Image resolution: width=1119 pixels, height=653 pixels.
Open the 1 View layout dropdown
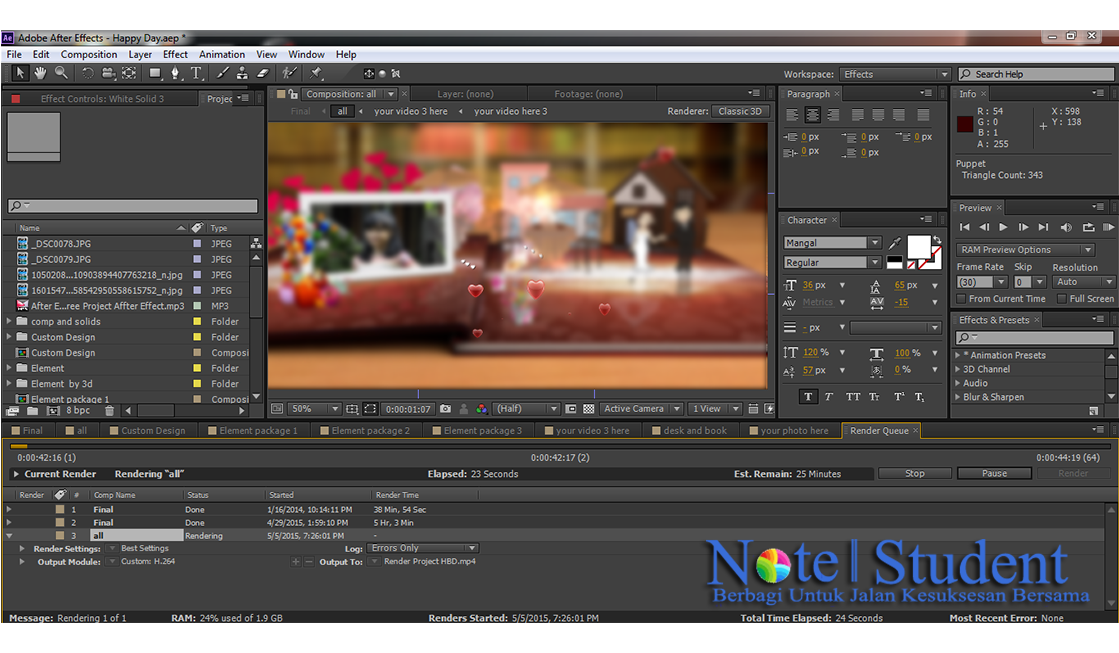pos(715,409)
